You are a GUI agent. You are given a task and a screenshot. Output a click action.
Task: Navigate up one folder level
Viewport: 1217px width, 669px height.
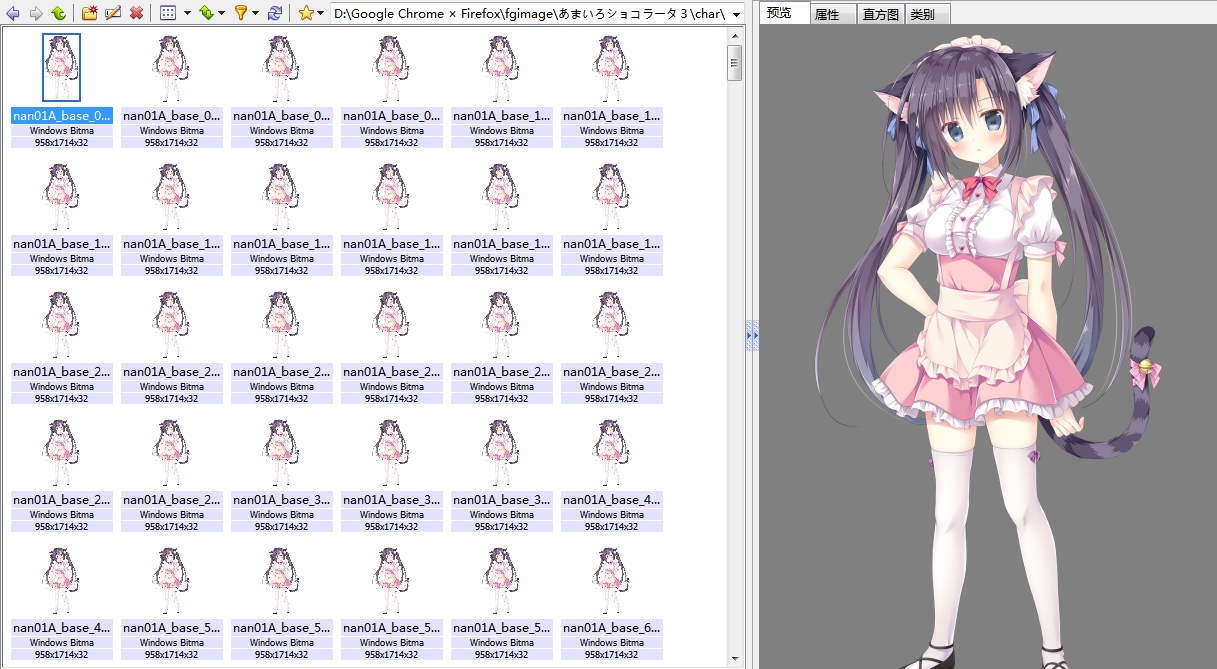58,13
